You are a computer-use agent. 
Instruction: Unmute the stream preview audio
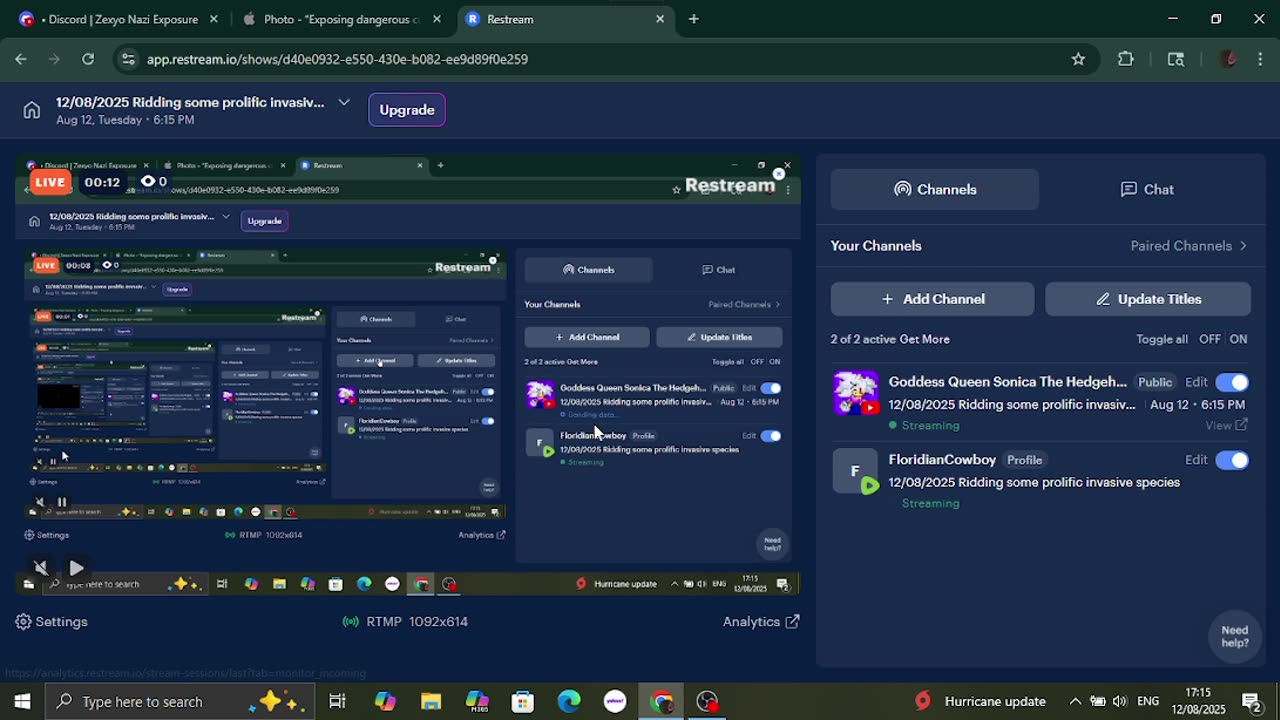tap(41, 568)
